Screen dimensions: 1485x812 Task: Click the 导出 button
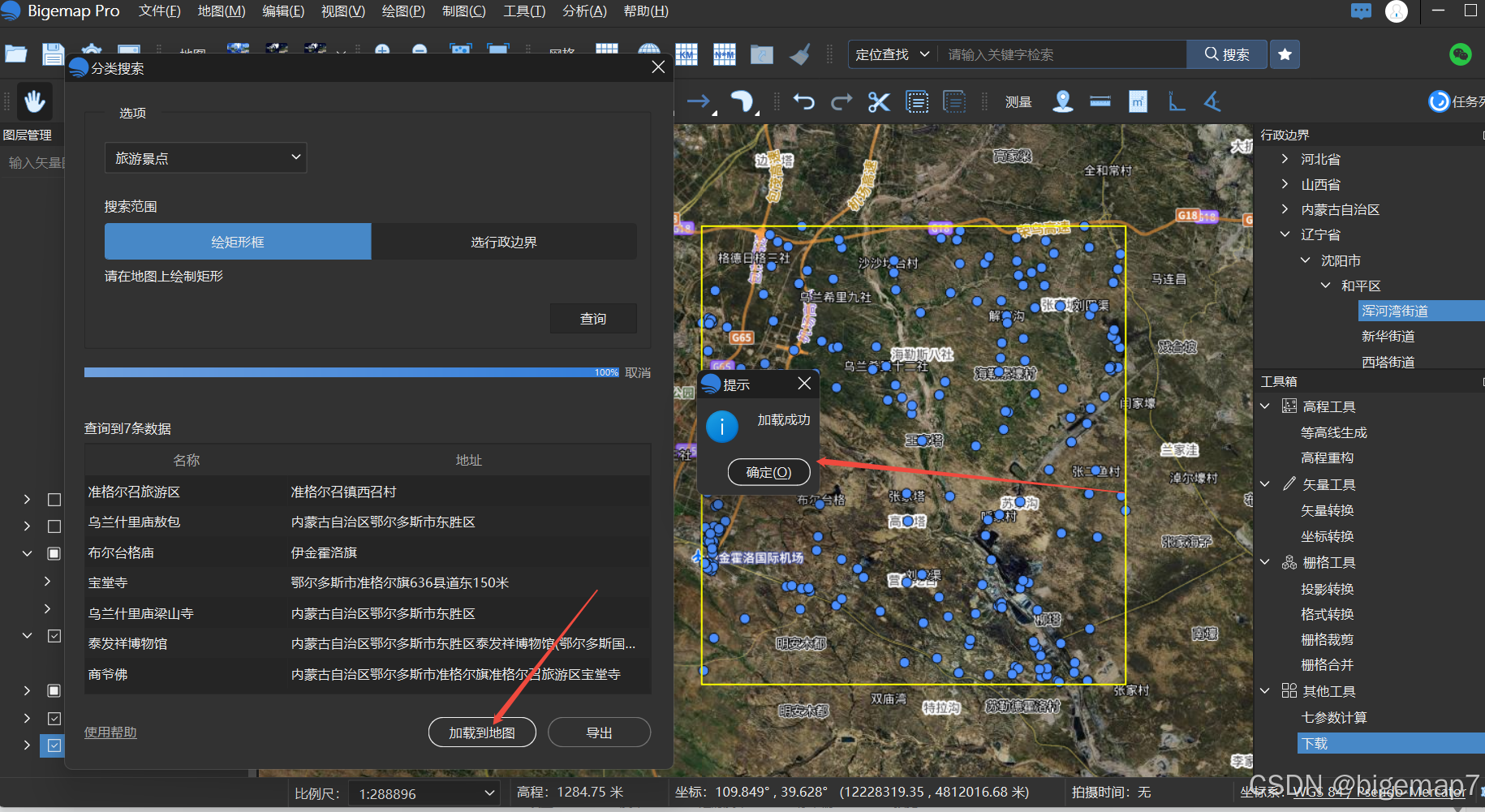(x=599, y=733)
